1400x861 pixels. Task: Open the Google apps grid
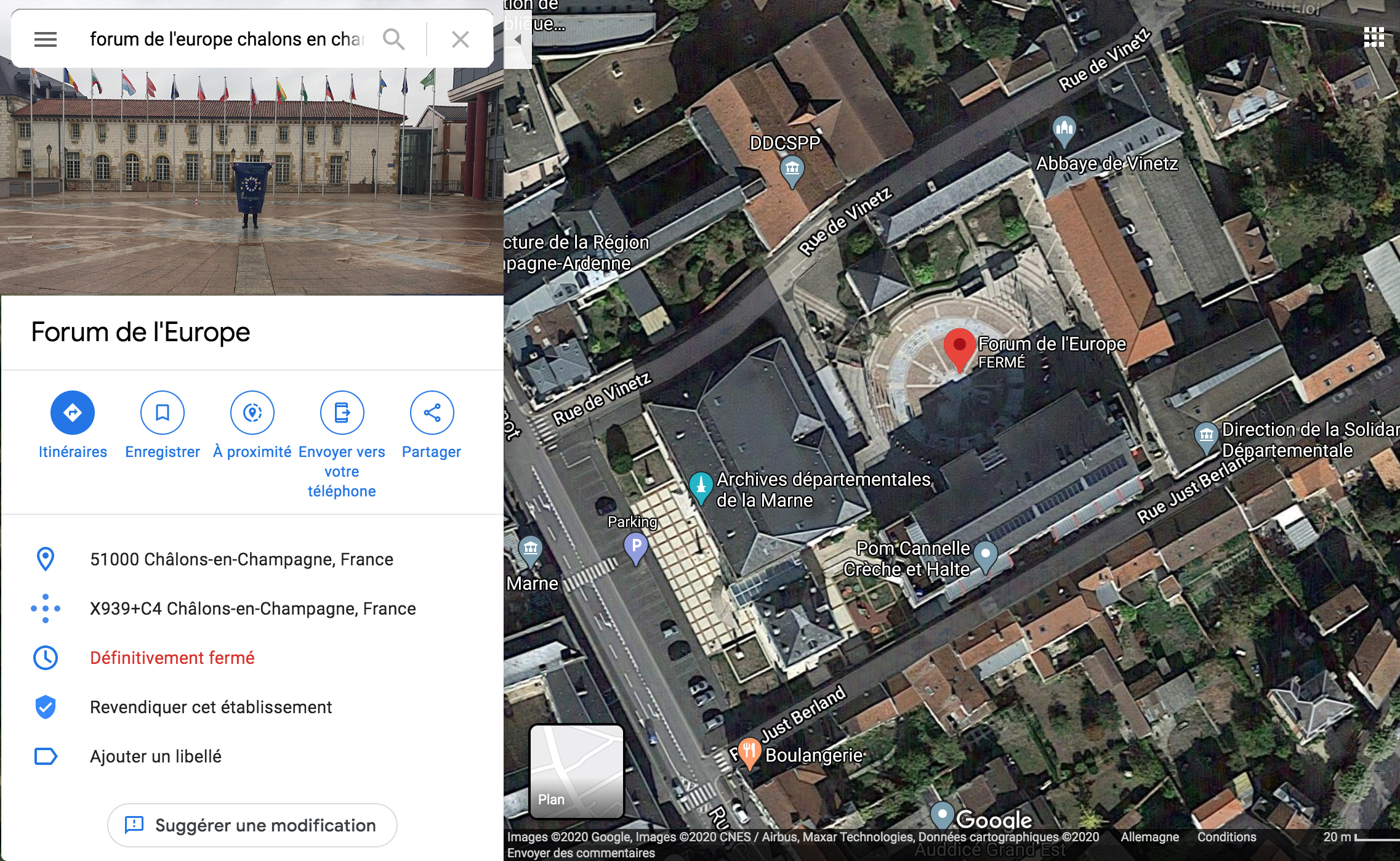(x=1374, y=37)
